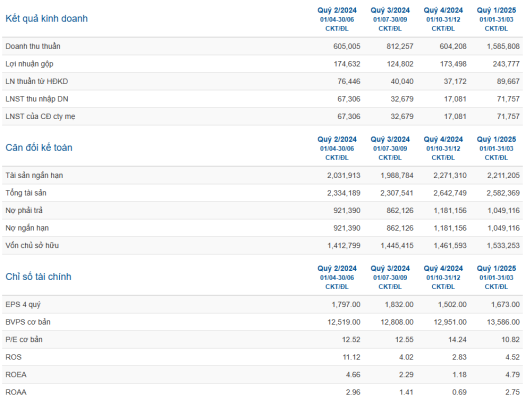Click Quý 3/2024 header in Cân đối kế toán
The height and width of the screenshot is (400, 526).
390,140
